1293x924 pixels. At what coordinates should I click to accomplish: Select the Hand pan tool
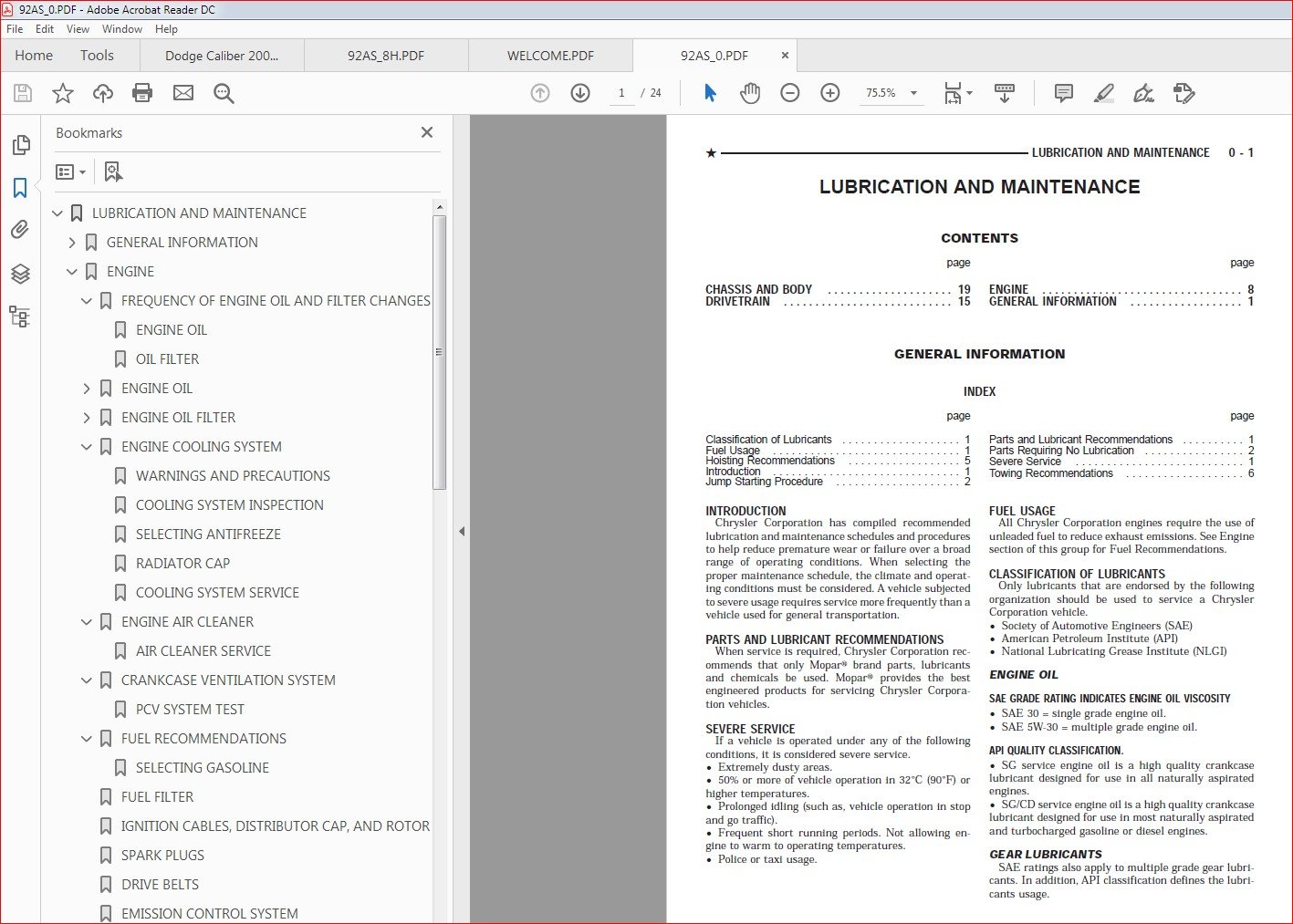[x=750, y=93]
